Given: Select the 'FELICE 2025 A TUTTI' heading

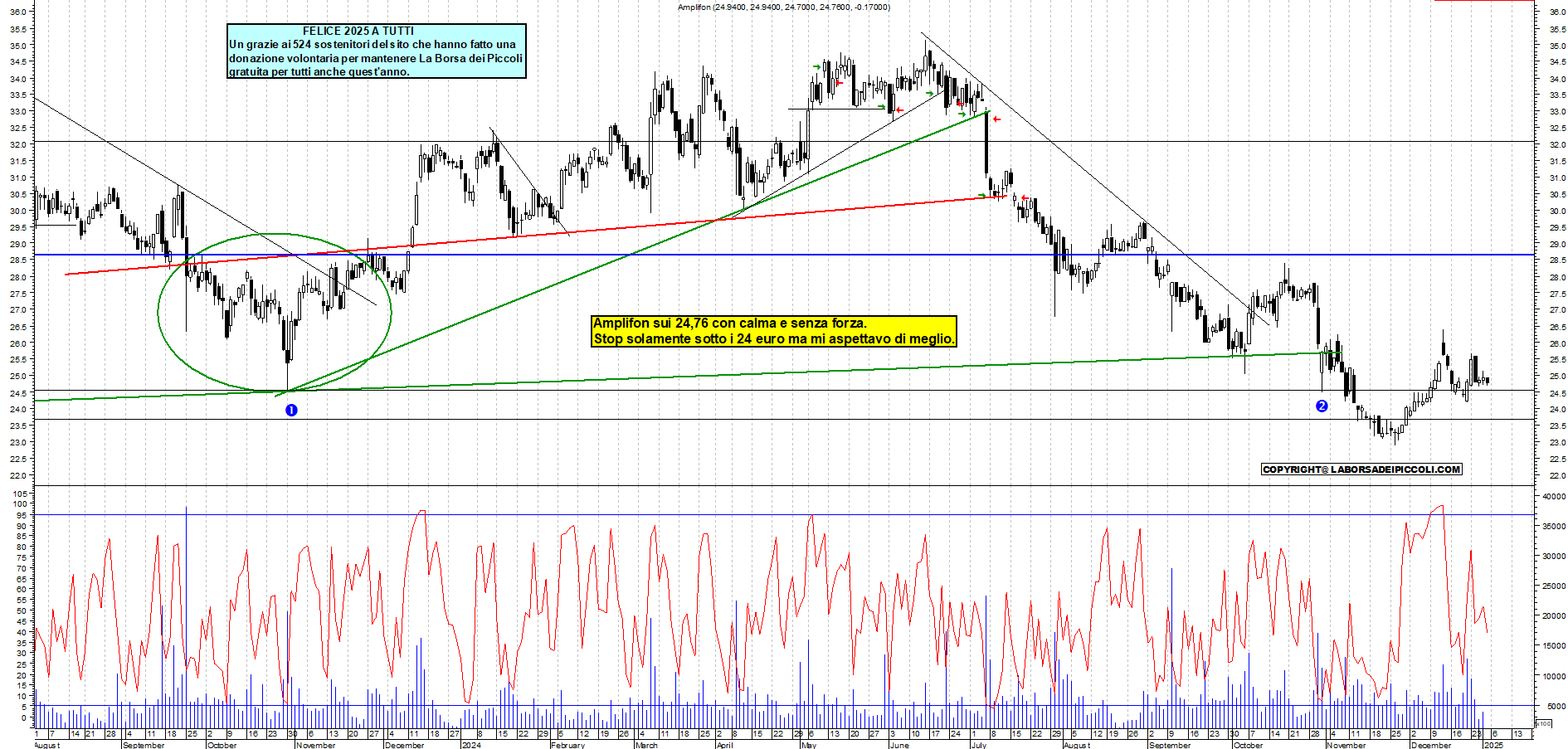Looking at the screenshot, I should click(358, 31).
